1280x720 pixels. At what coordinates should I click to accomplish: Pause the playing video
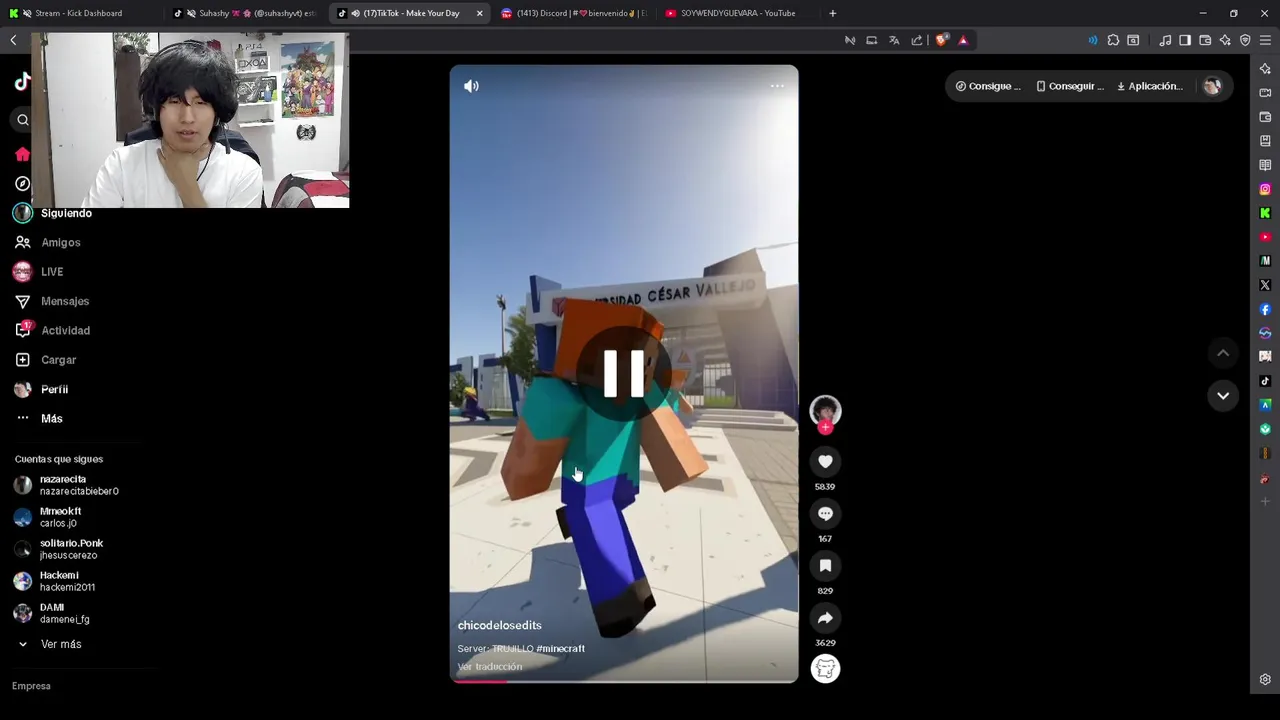624,373
